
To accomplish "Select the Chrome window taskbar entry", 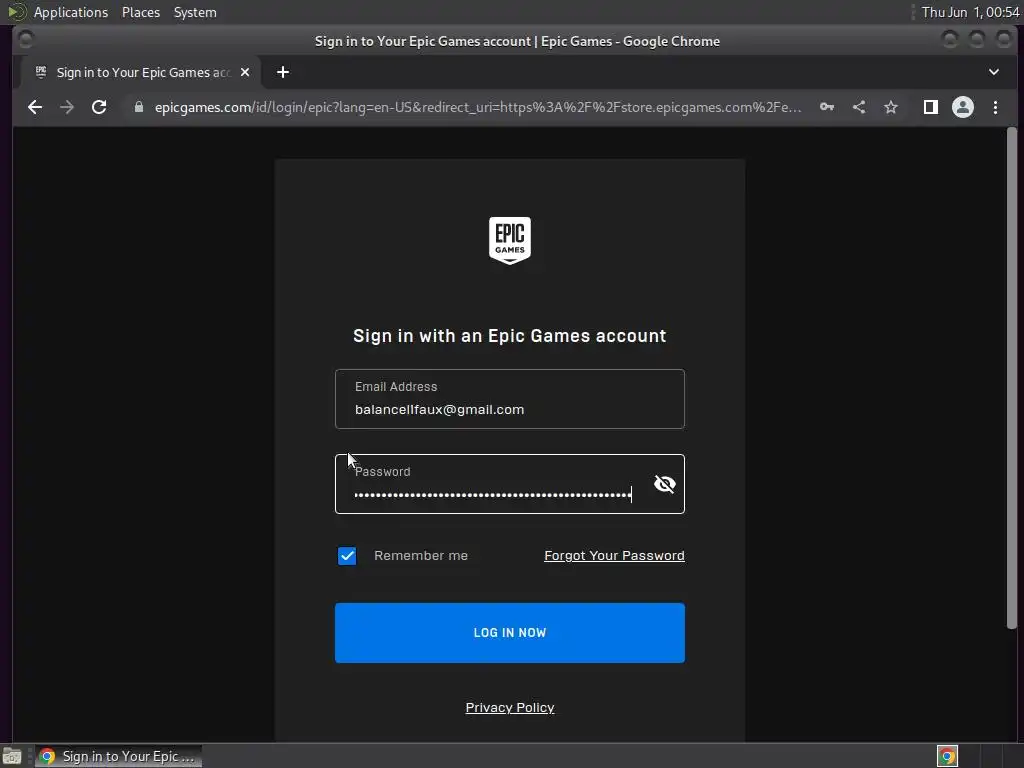I will pos(118,756).
